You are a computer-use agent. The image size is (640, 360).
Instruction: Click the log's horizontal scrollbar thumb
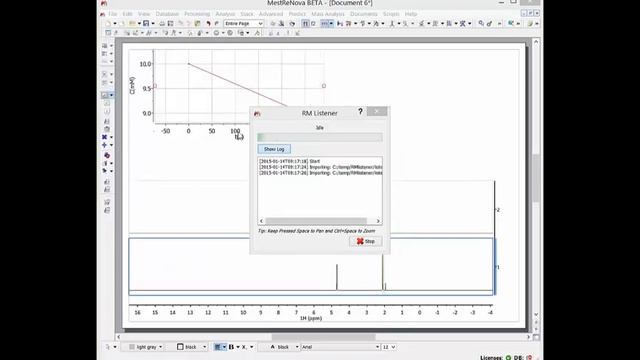click(x=316, y=221)
